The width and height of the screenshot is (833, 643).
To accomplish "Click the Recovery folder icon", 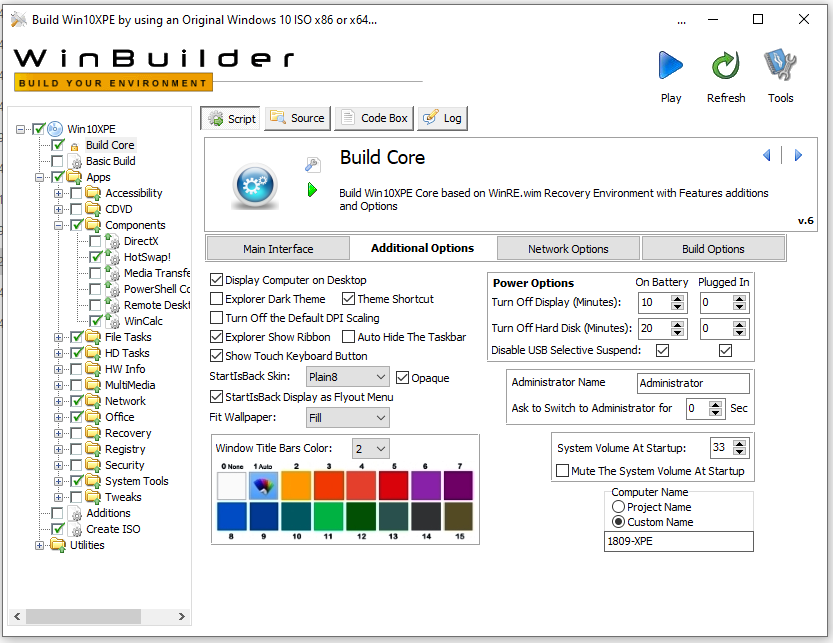I will pos(93,433).
